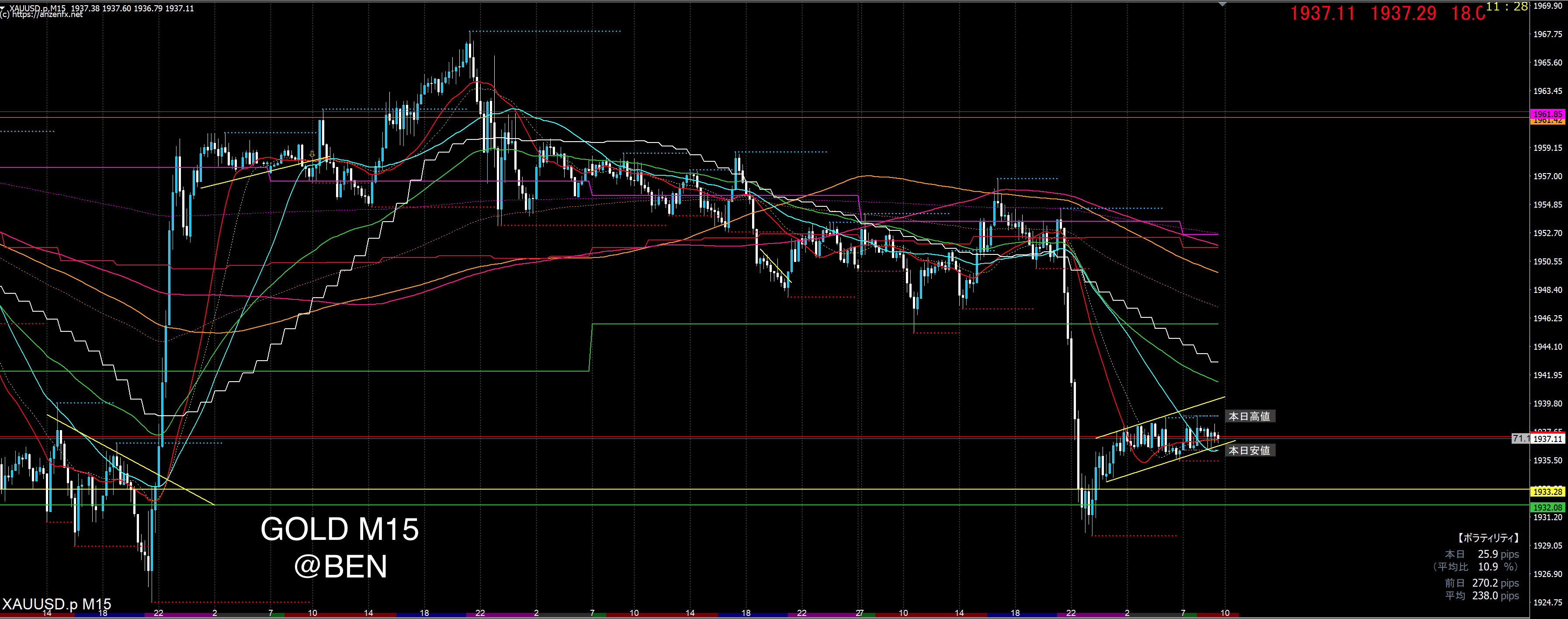Click the ボラティリティ panel heading

(1488, 538)
